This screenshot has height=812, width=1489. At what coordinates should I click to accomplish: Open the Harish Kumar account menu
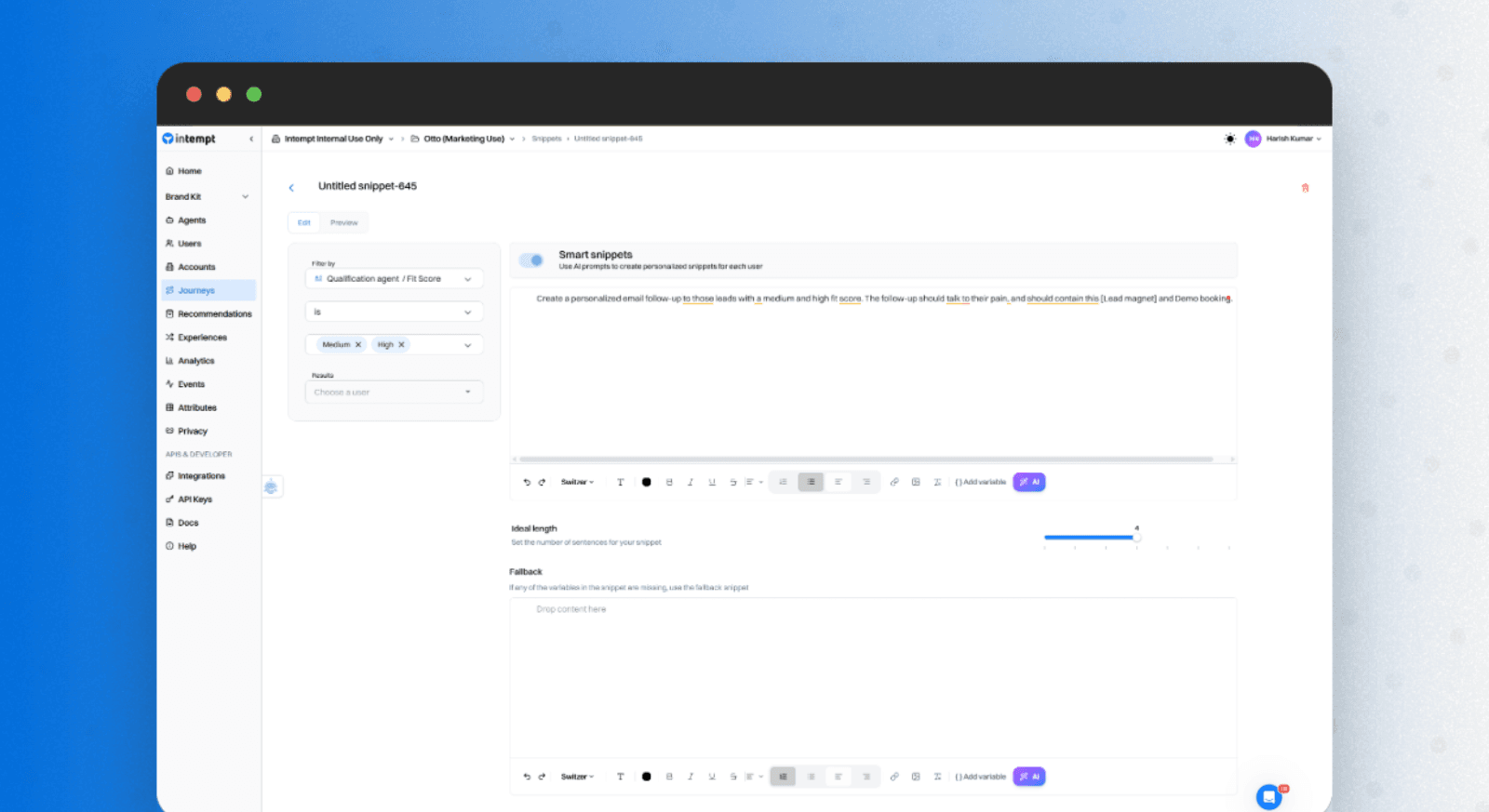pyautogui.click(x=1283, y=139)
